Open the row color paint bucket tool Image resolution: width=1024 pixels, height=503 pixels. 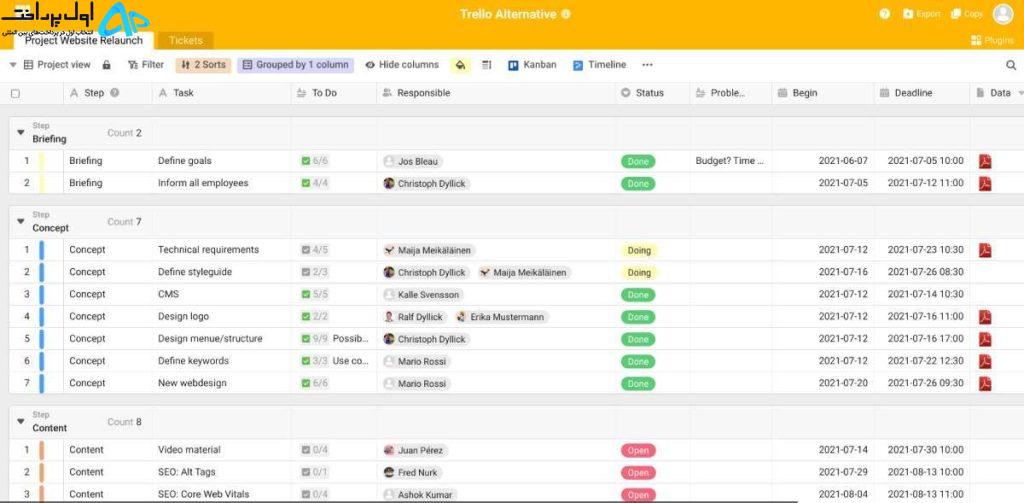(x=460, y=65)
